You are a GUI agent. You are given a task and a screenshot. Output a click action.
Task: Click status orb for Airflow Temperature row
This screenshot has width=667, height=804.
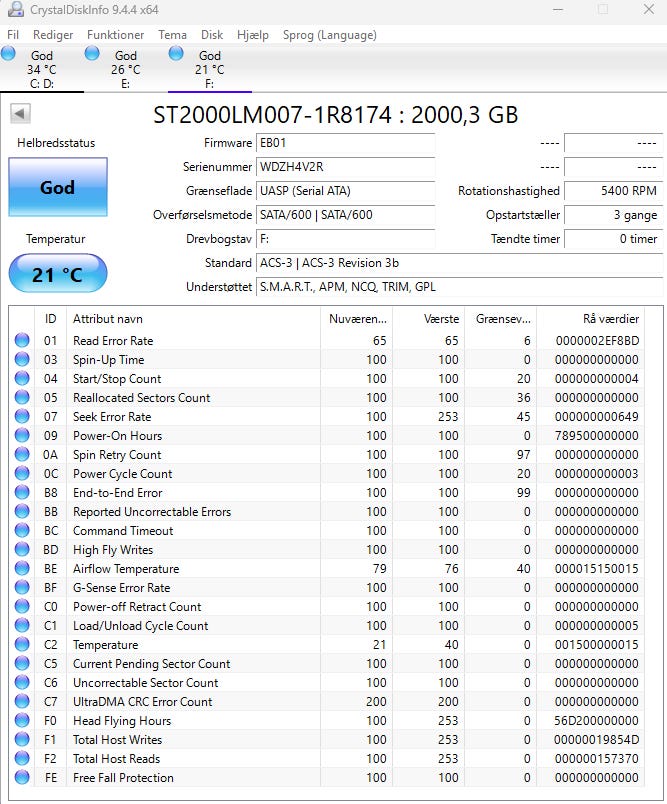pos(22,568)
